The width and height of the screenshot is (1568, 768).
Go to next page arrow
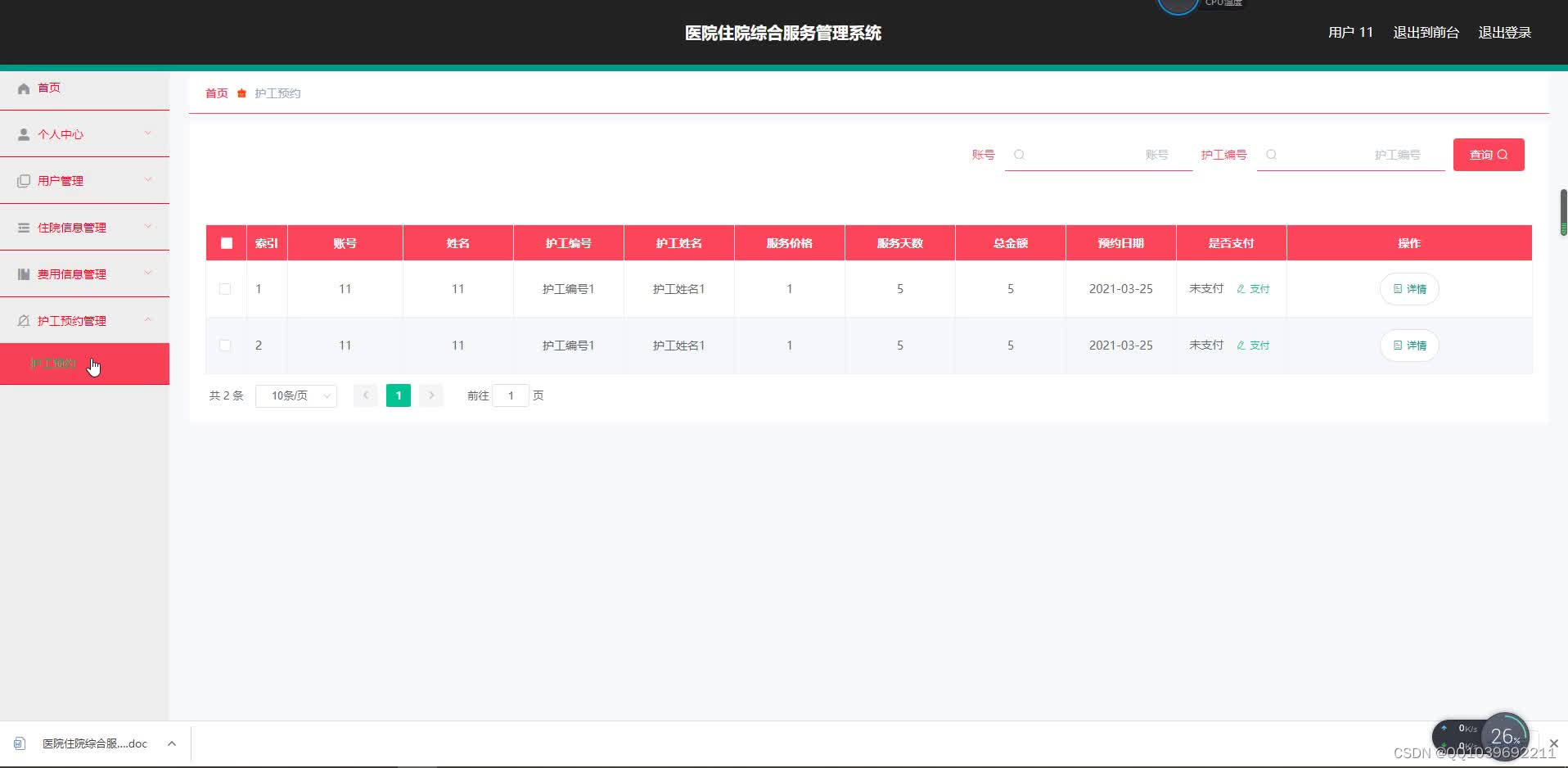[x=431, y=395]
